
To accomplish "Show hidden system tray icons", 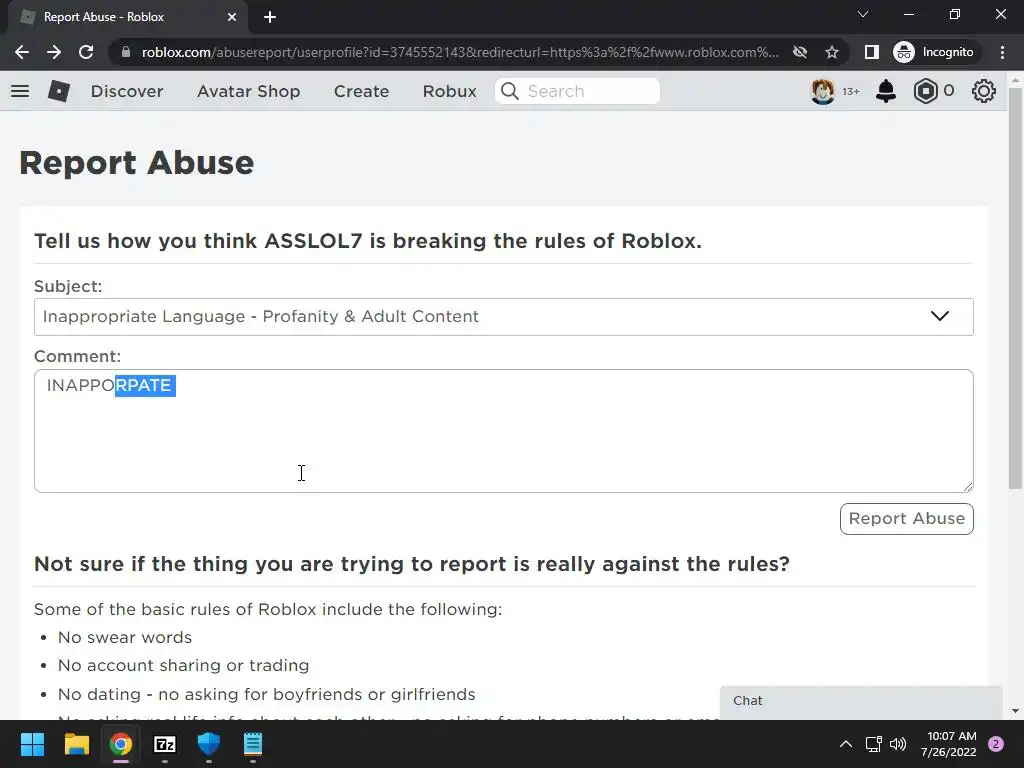I will coord(846,744).
